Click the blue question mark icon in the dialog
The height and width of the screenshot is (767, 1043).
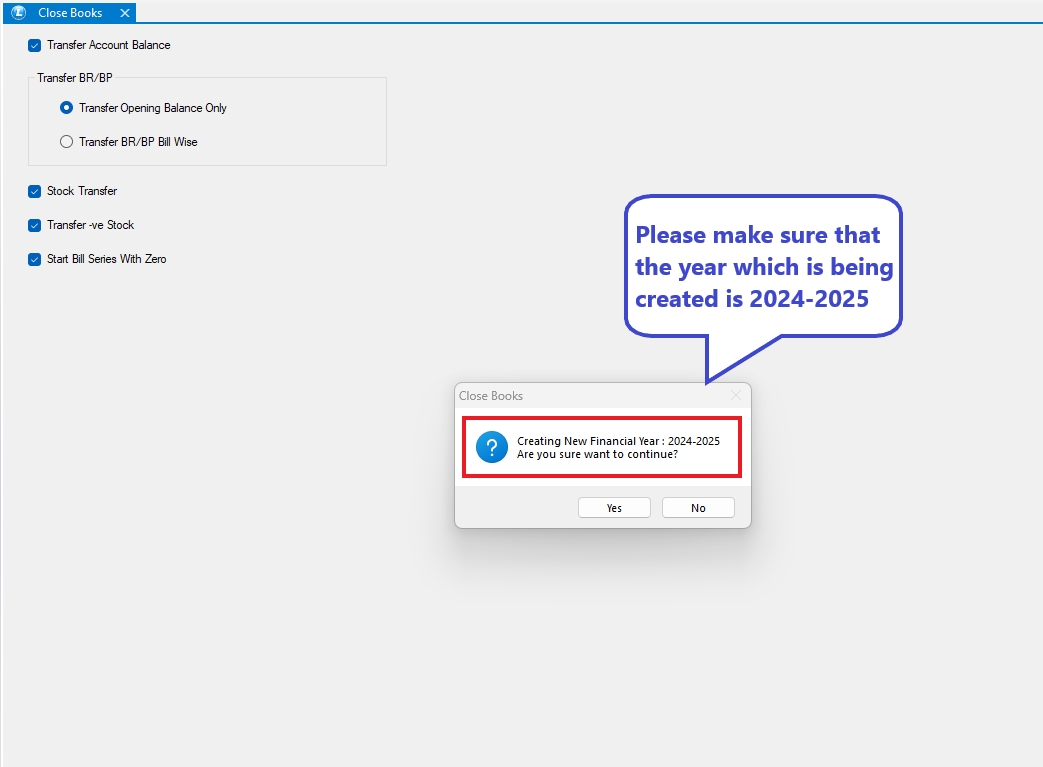coord(492,447)
